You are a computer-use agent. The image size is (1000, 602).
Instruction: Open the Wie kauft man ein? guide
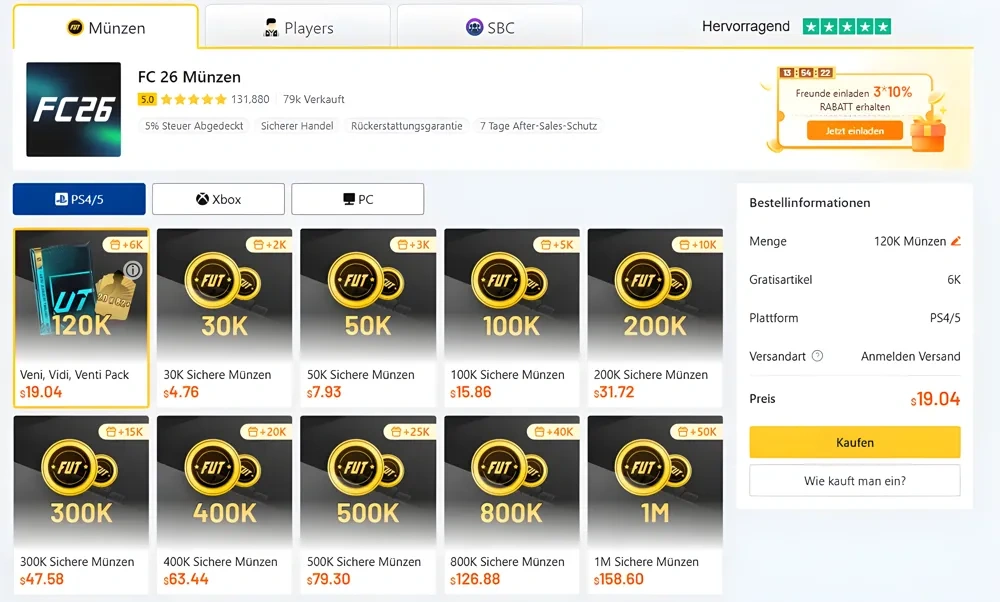[x=854, y=481]
